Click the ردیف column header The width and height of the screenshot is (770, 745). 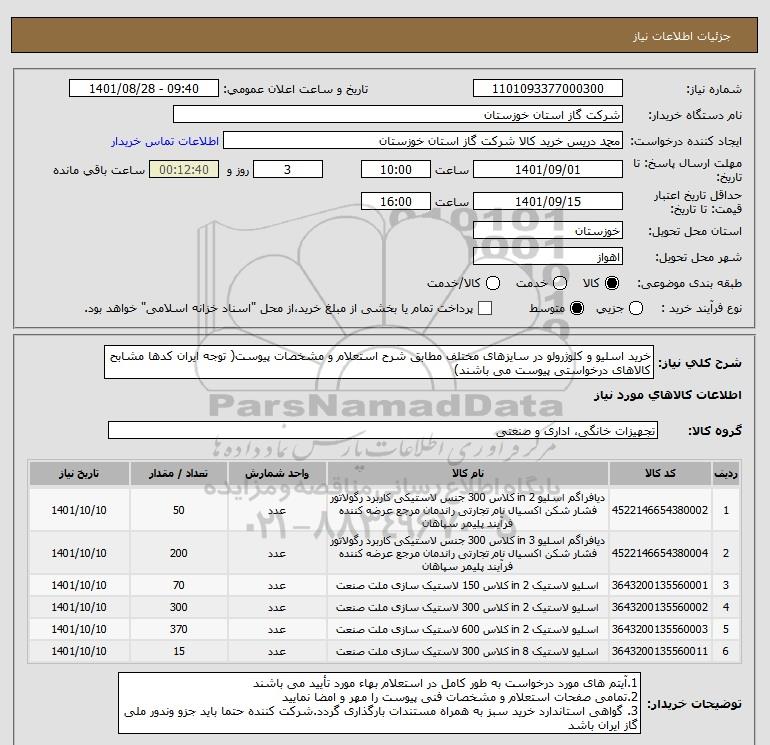pyautogui.click(x=726, y=473)
